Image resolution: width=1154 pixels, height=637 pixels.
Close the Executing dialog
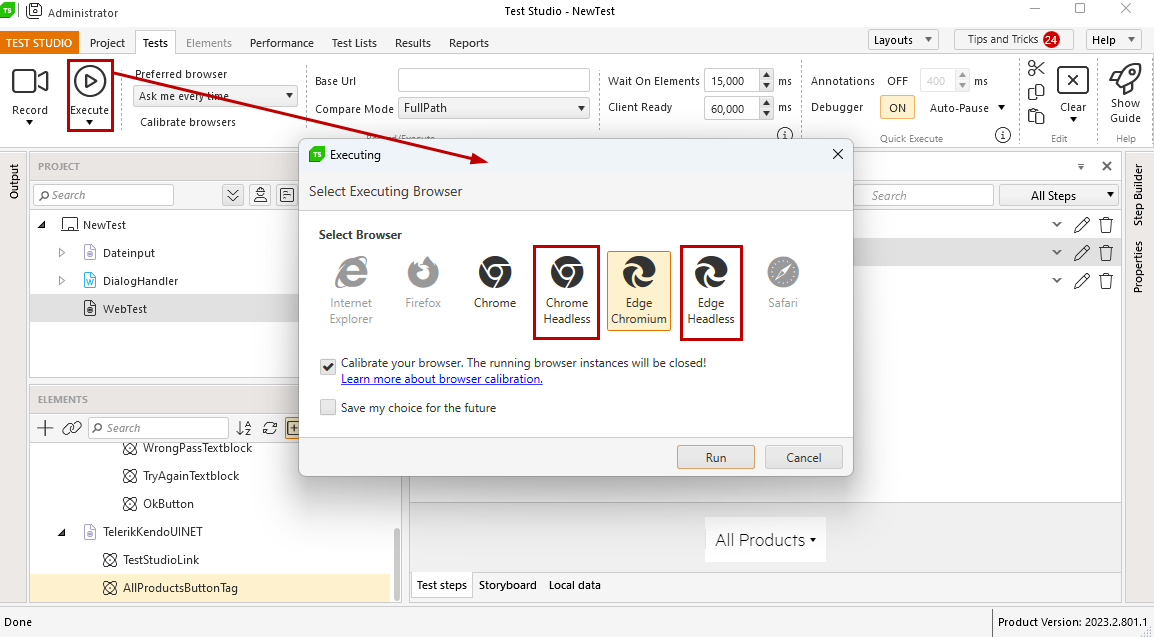click(838, 154)
